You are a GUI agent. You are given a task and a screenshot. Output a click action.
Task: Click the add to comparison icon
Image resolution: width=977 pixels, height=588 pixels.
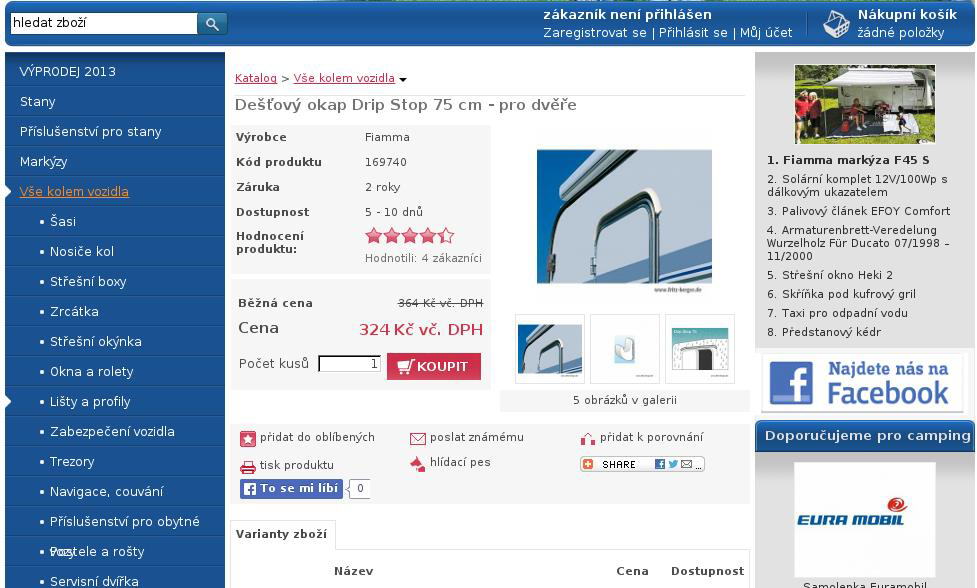point(588,439)
